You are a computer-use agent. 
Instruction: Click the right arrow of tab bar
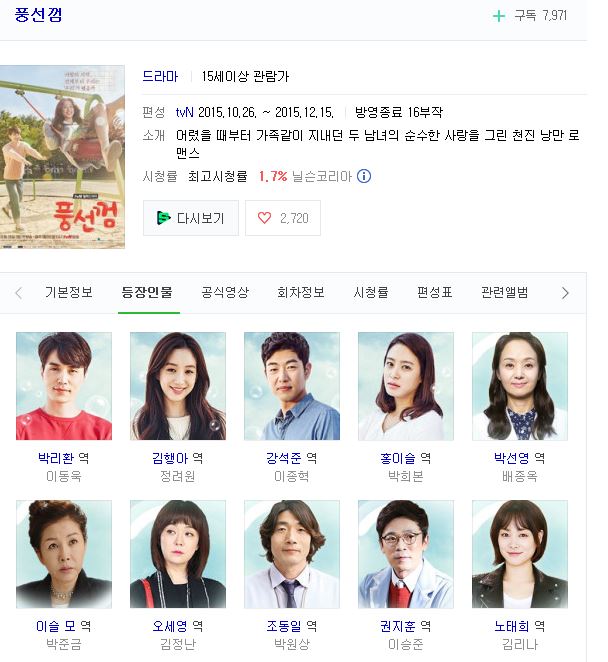pos(565,293)
